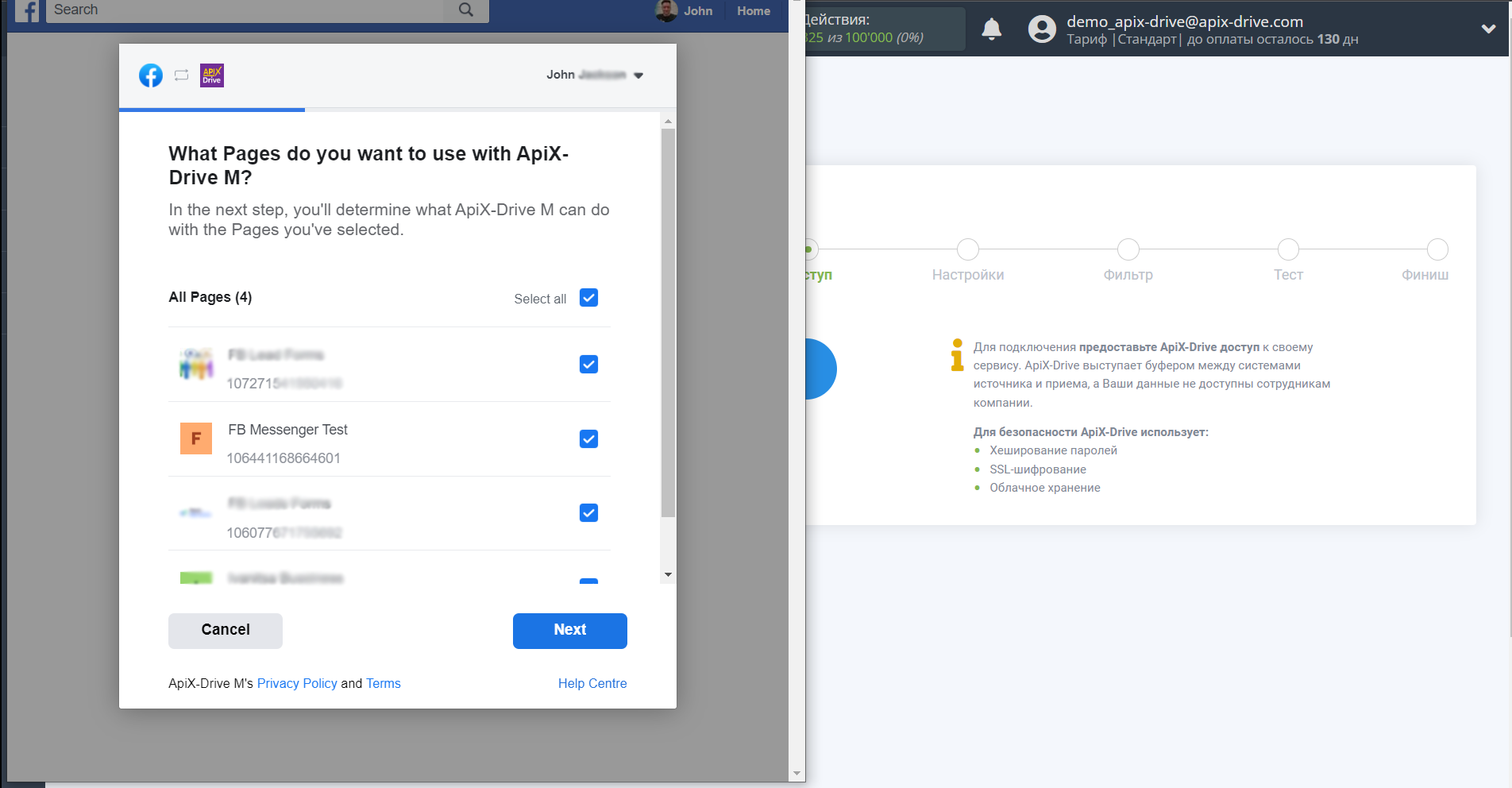Click the page ID 106441168664601

[x=283, y=458]
